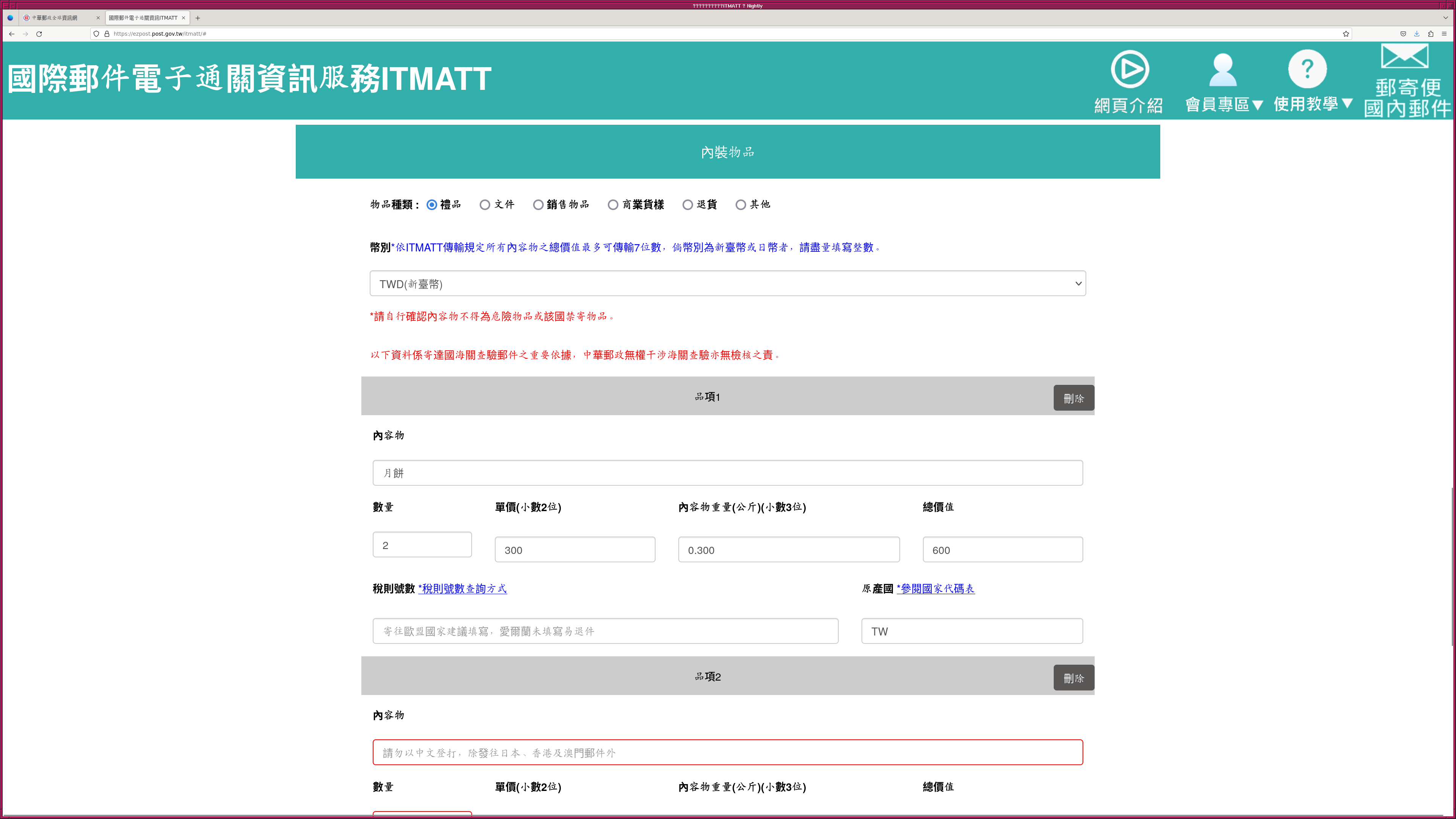The width and height of the screenshot is (1456, 819).
Task: Click the 郵寄便國內郵件 envelope icon
Action: pyautogui.click(x=1404, y=56)
